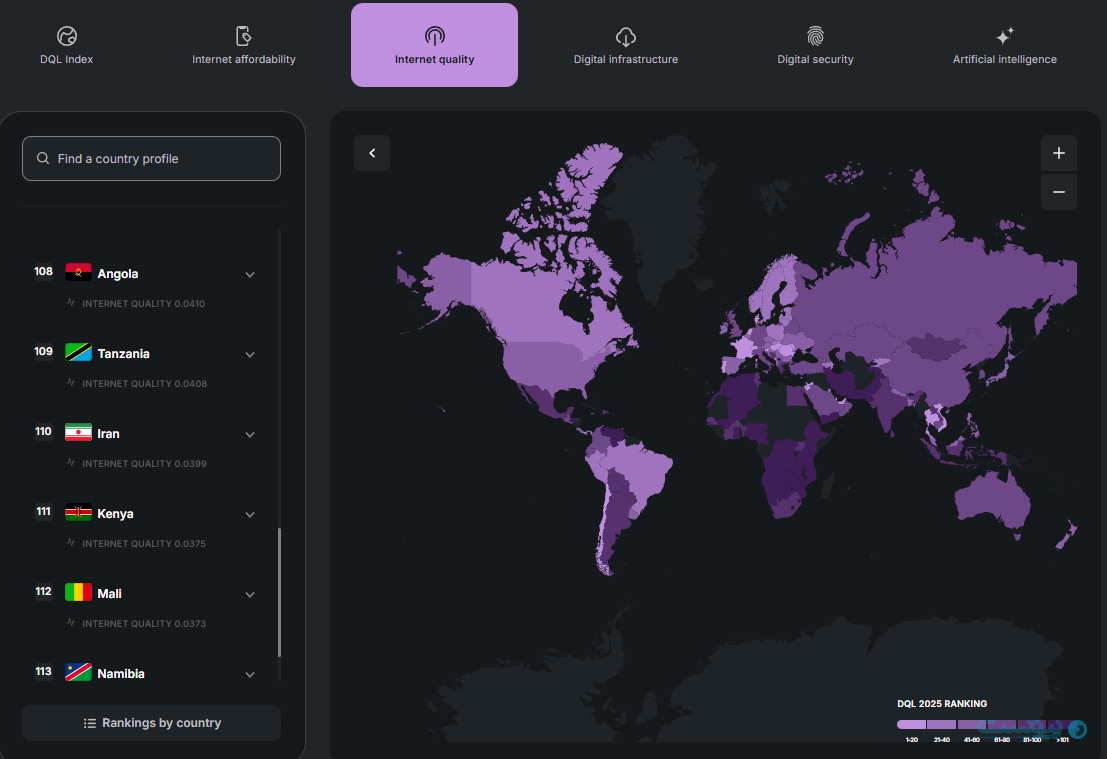Click the Rankings by country button
The height and width of the screenshot is (759, 1107).
pos(151,723)
